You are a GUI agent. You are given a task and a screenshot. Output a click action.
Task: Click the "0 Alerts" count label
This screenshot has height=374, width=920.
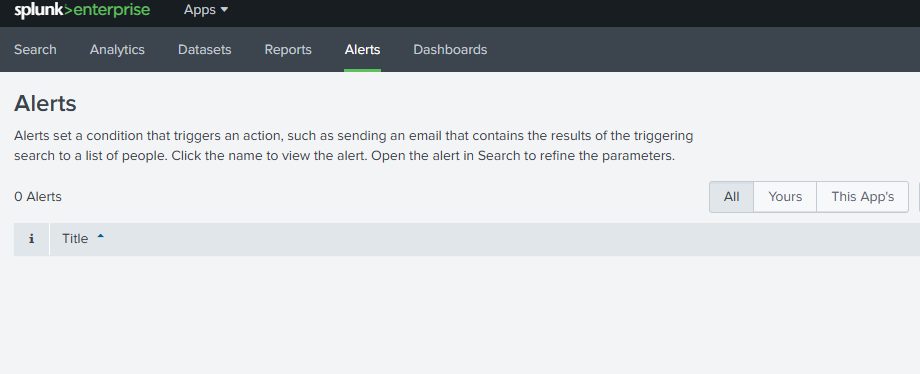[38, 197]
